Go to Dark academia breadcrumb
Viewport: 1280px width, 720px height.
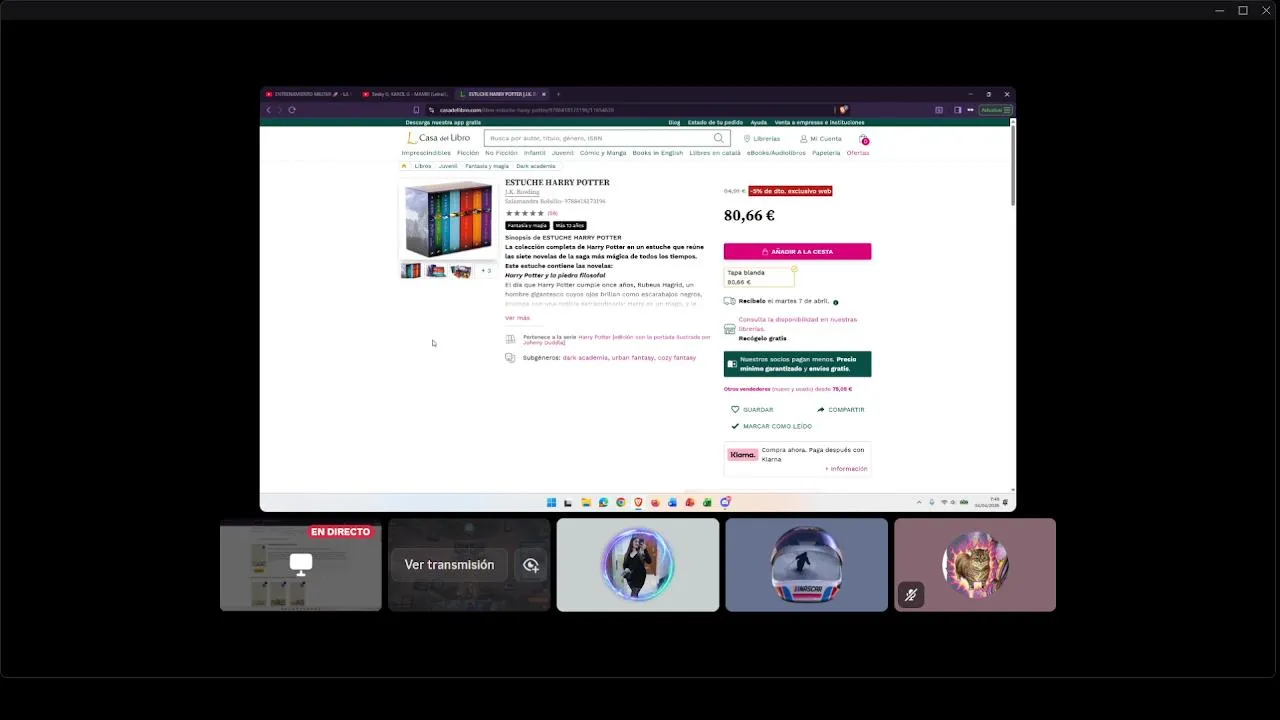pos(535,166)
